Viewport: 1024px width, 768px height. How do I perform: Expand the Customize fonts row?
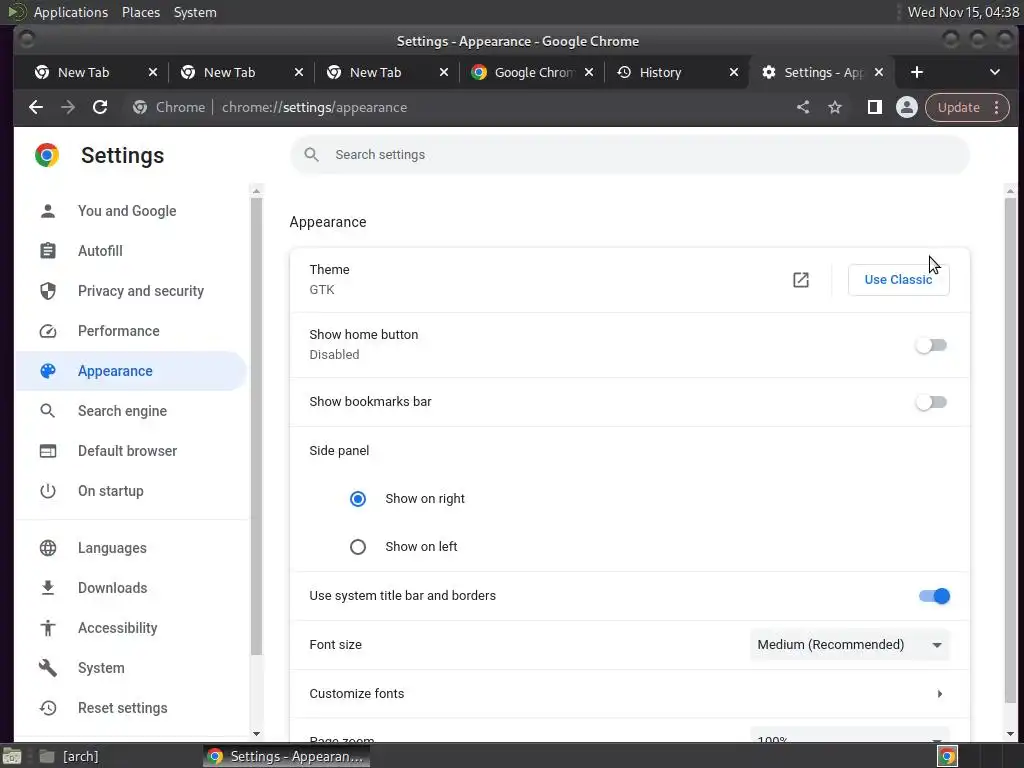coord(630,694)
